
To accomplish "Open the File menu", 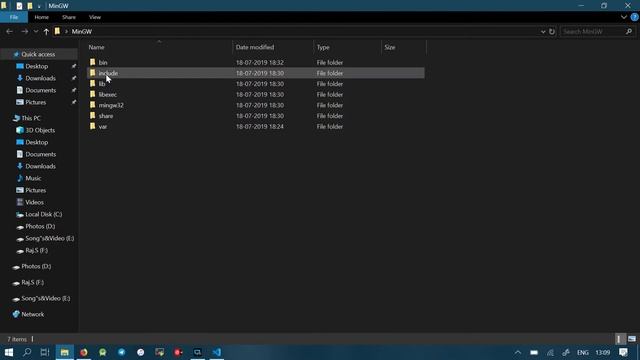I will pyautogui.click(x=14, y=17).
